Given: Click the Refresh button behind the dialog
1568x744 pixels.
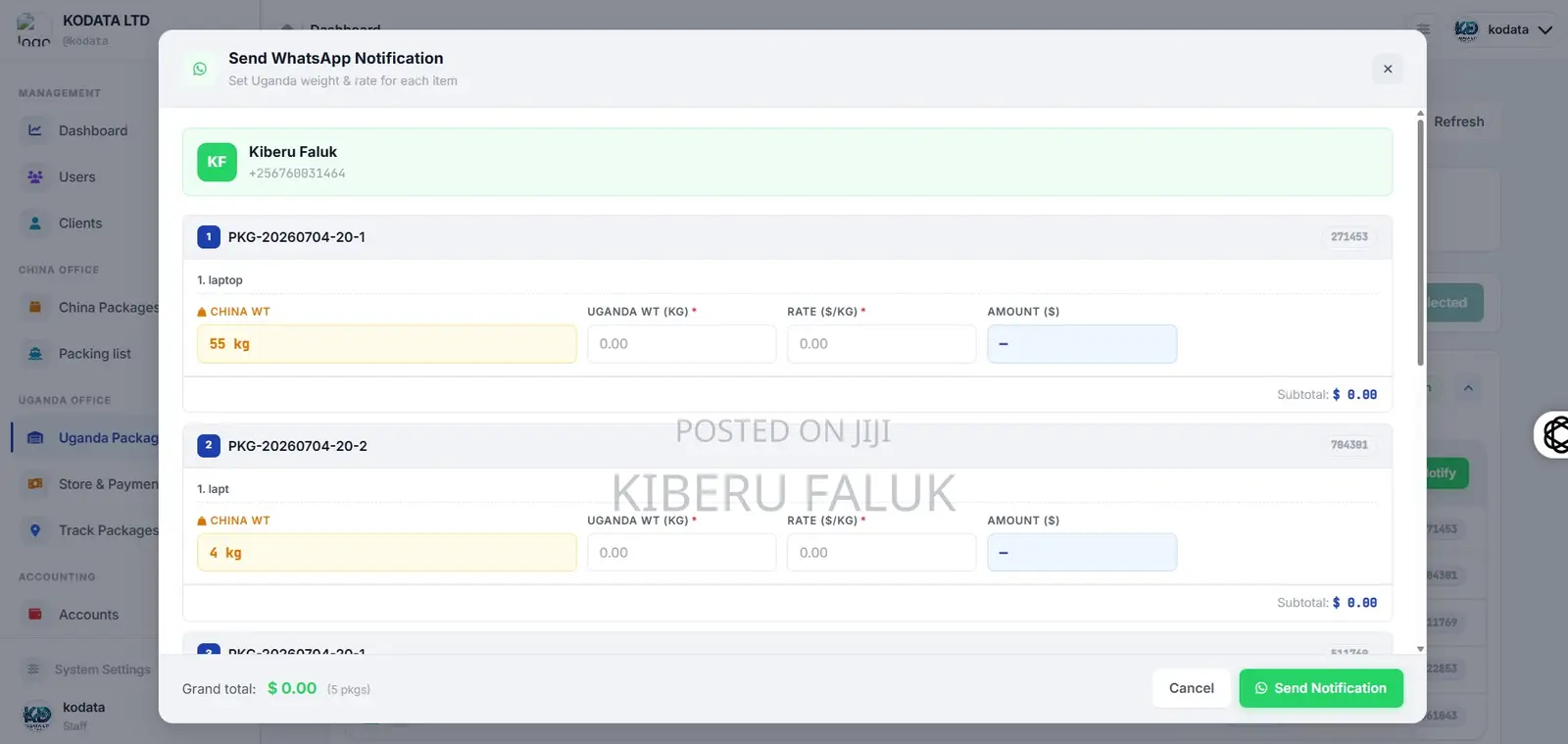Looking at the screenshot, I should click(1459, 122).
